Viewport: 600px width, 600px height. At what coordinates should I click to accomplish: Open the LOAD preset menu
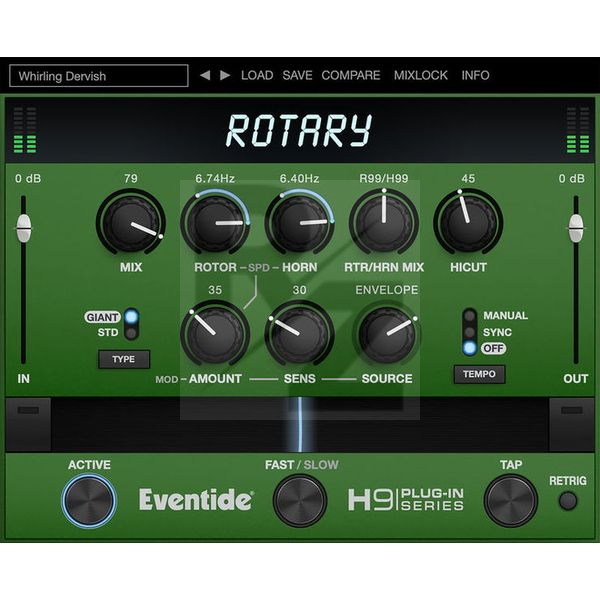tap(257, 75)
